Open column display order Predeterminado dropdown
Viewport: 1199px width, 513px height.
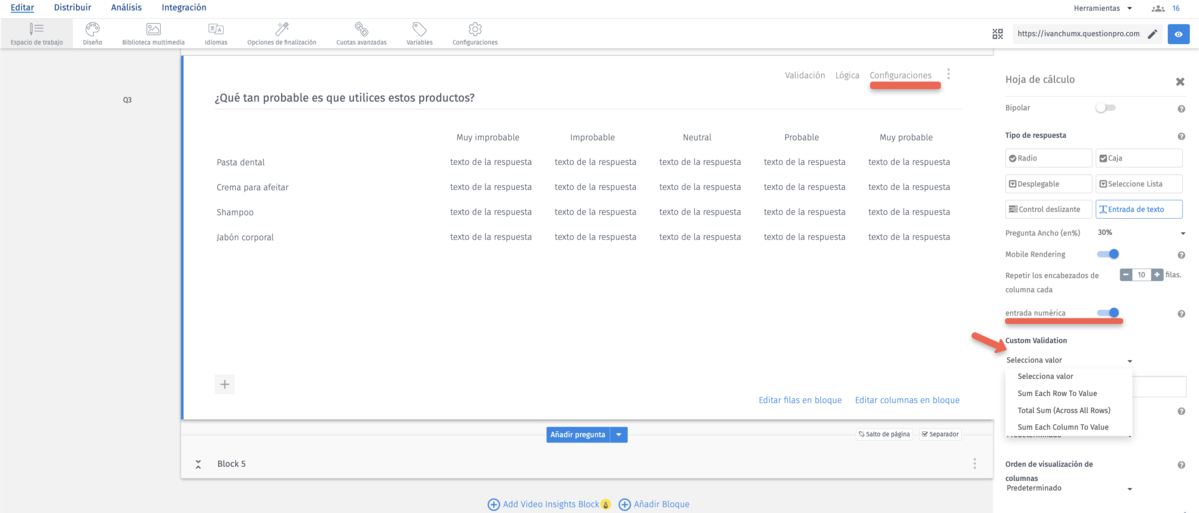[1069, 488]
